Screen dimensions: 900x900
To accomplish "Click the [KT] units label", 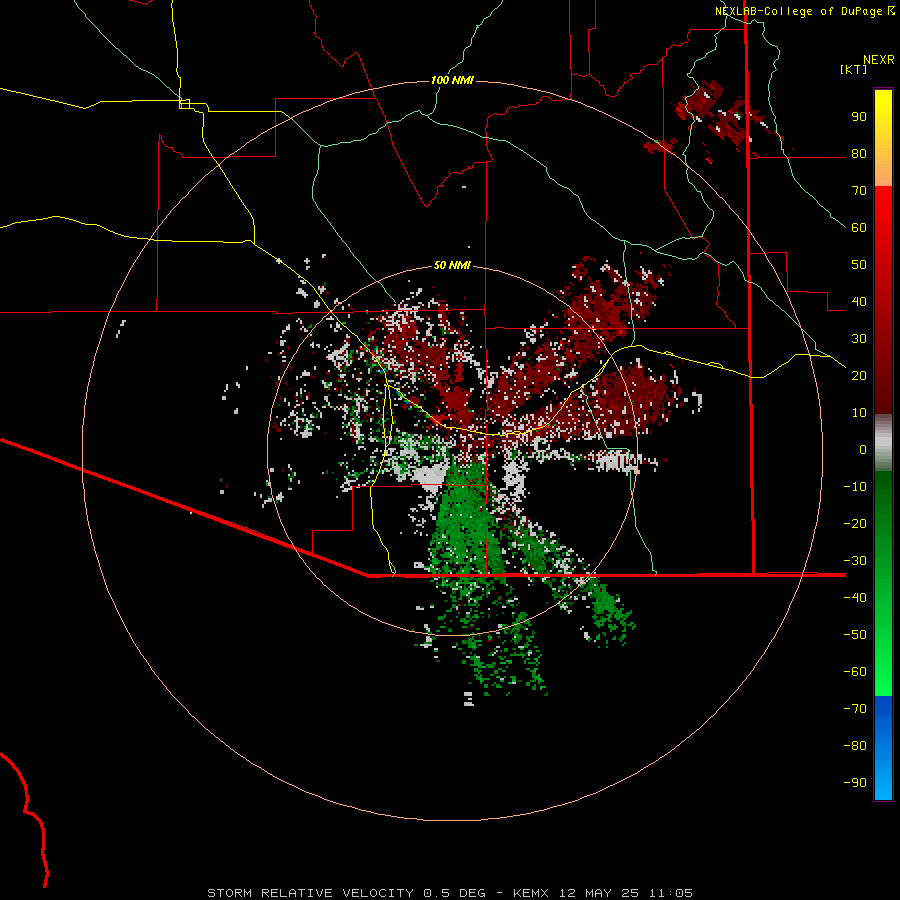I will click(853, 69).
